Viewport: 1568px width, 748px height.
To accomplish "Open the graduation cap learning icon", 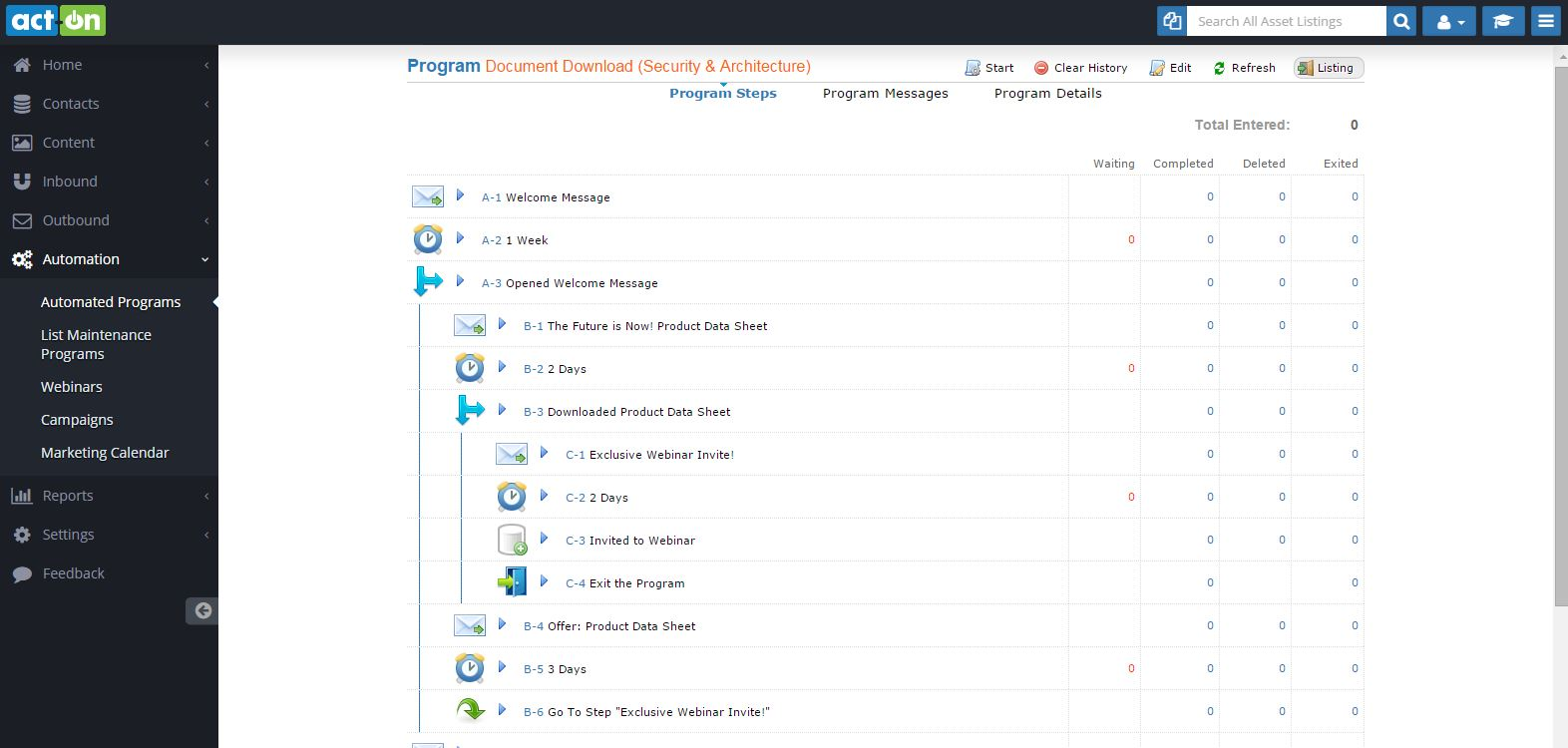I will click(1502, 21).
